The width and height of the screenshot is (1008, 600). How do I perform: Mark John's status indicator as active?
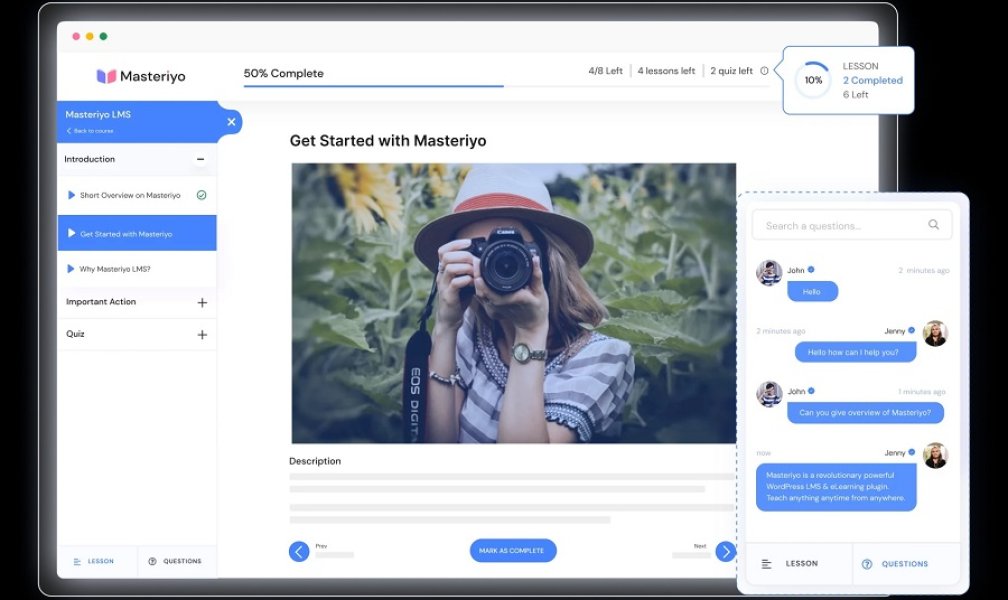810,269
